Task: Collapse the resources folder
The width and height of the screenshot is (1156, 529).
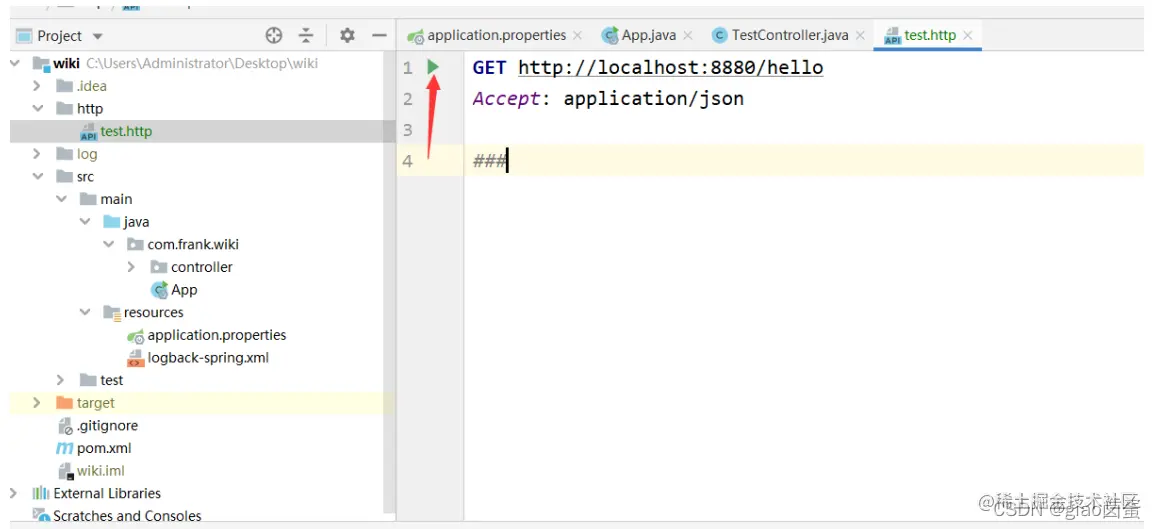Action: pyautogui.click(x=85, y=312)
